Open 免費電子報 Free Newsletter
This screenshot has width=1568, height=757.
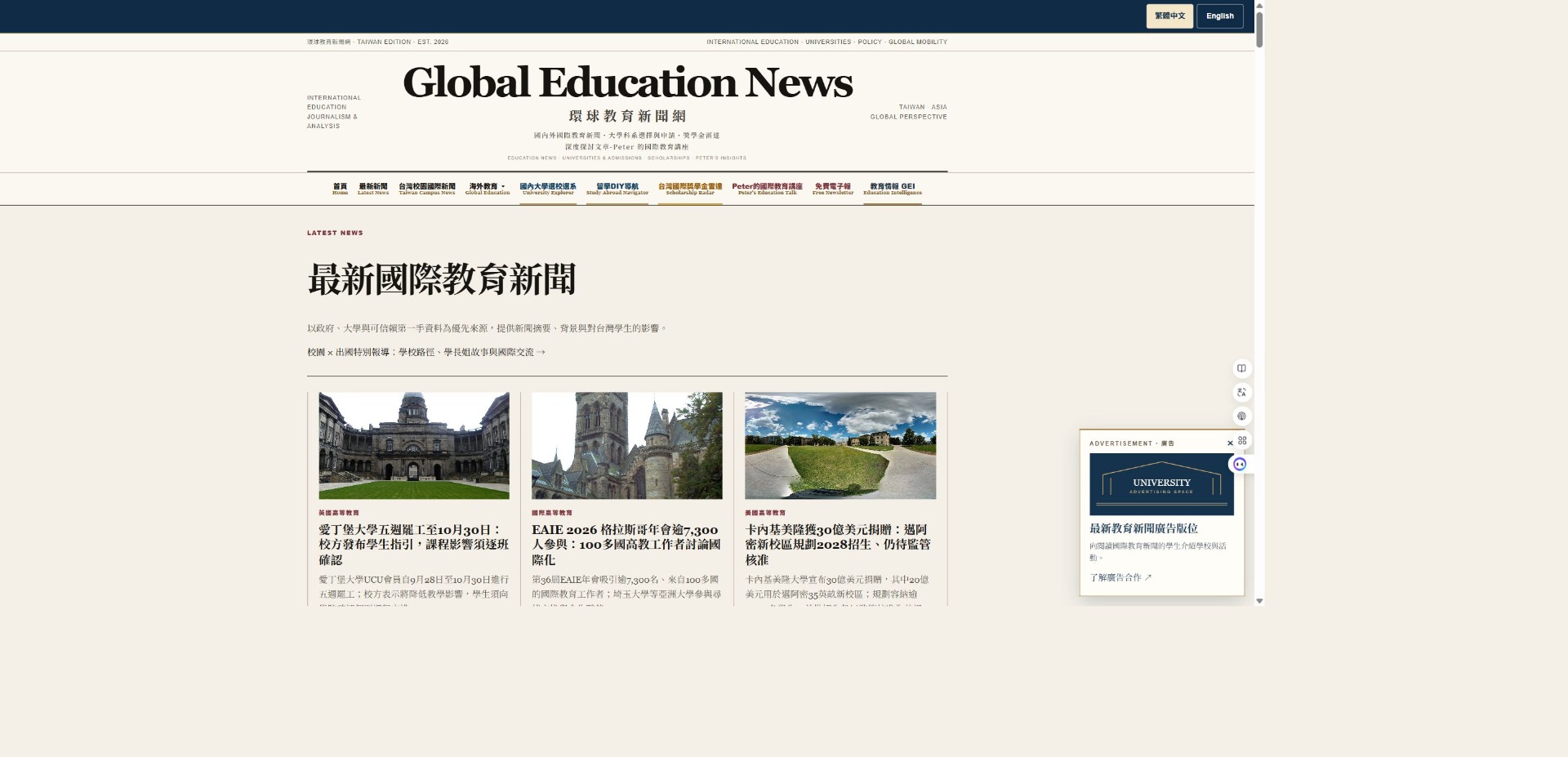click(x=833, y=189)
